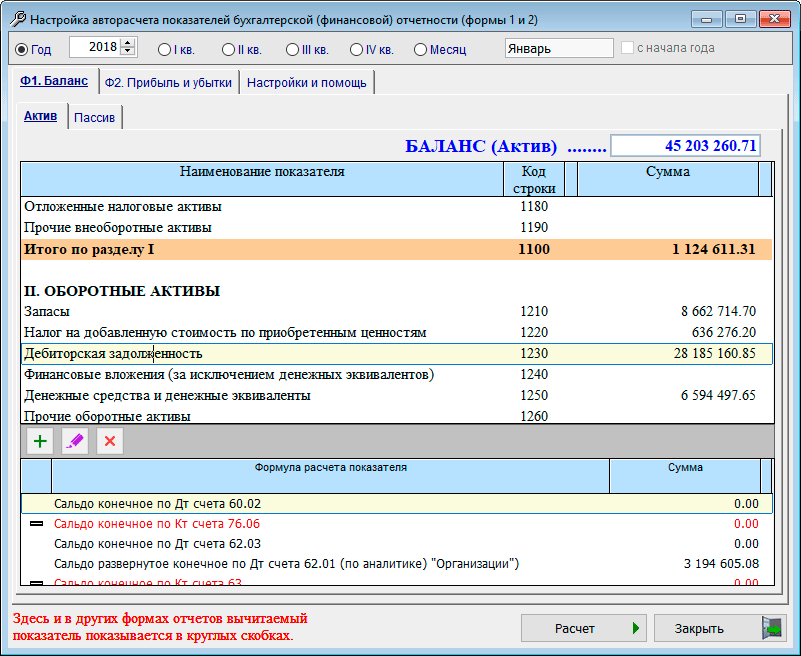Click the total 1 124 611.31
The height and width of the screenshot is (656, 801).
click(x=714, y=249)
